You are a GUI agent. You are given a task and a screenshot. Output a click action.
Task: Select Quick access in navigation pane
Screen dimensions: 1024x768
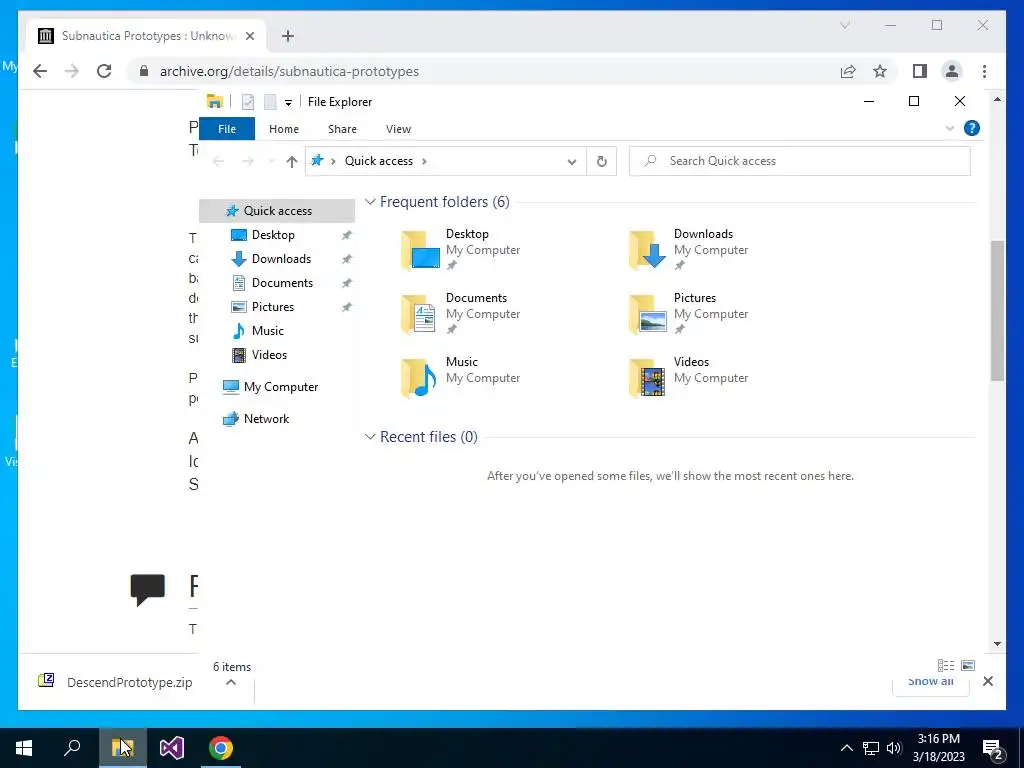click(x=277, y=211)
